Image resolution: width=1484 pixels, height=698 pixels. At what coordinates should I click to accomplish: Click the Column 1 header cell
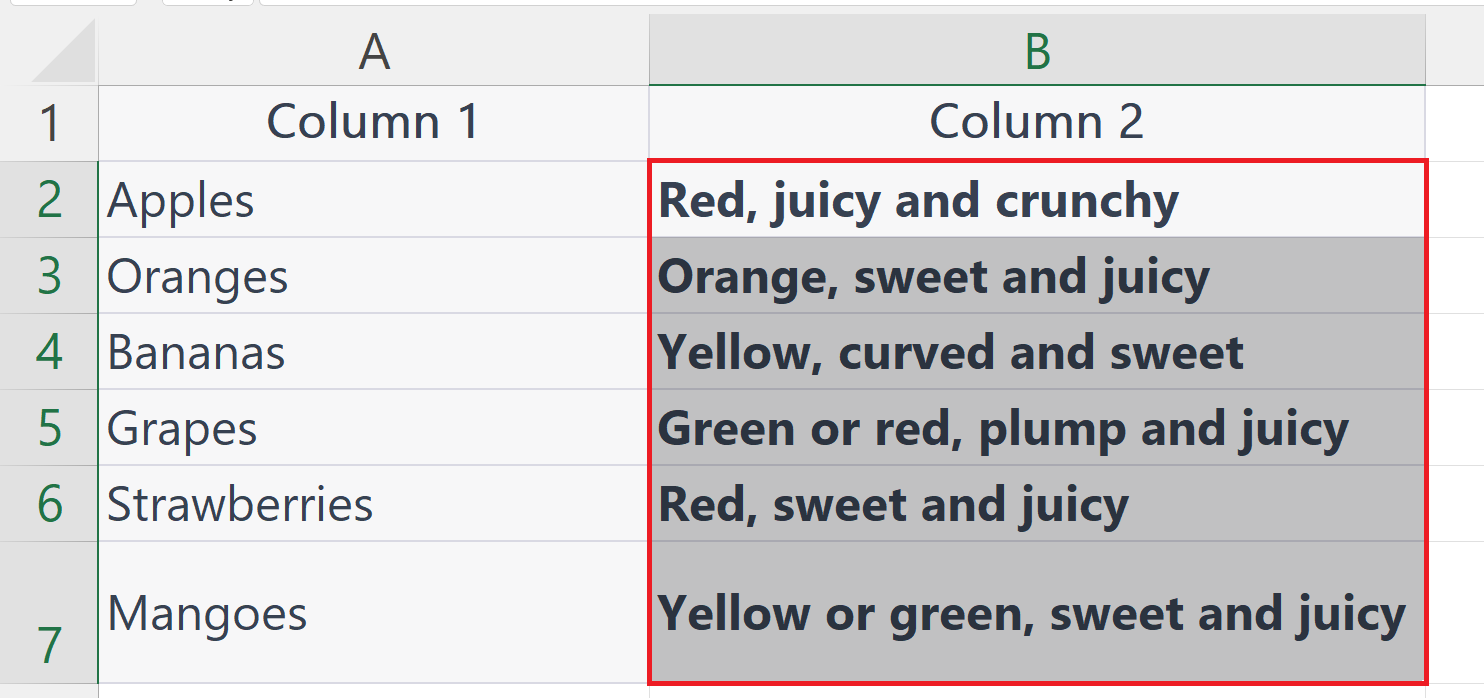click(374, 123)
